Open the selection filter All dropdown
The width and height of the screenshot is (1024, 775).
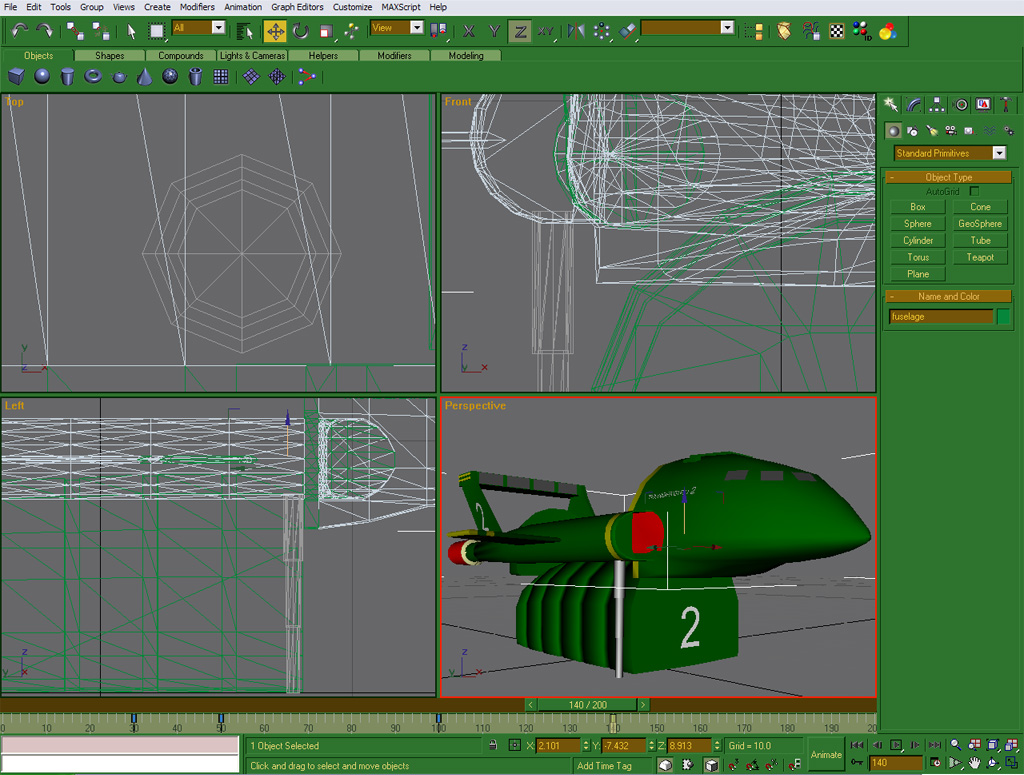(x=219, y=27)
